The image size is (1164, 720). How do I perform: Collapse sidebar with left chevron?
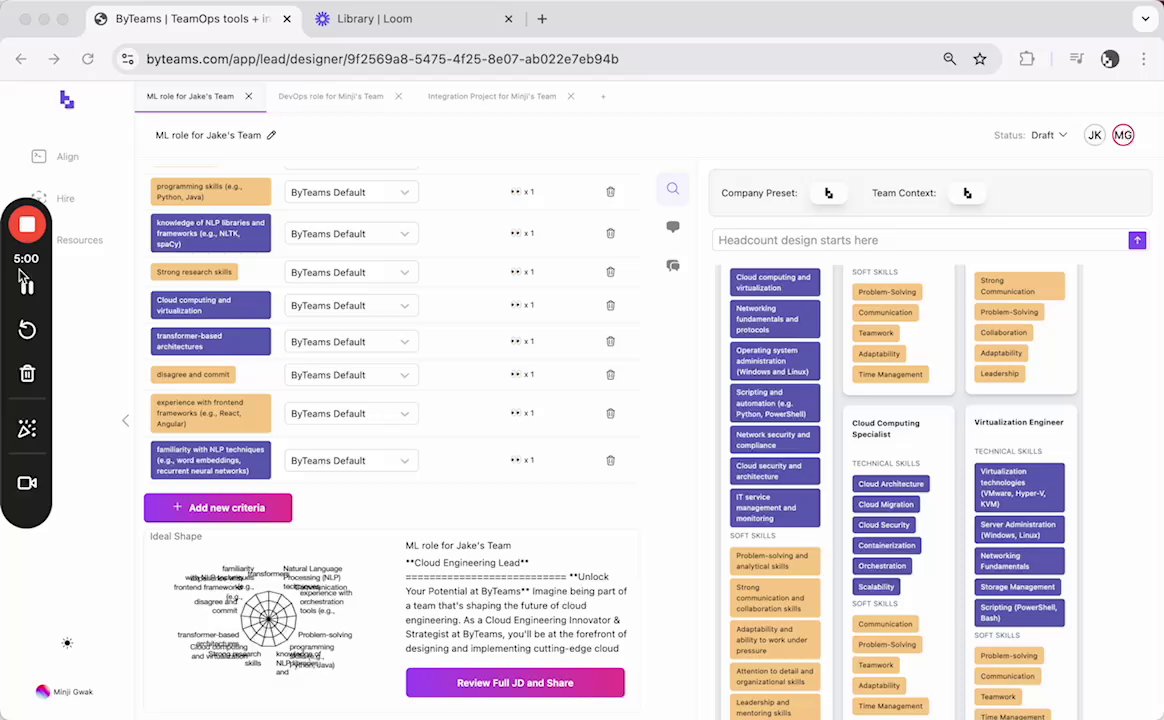125,421
